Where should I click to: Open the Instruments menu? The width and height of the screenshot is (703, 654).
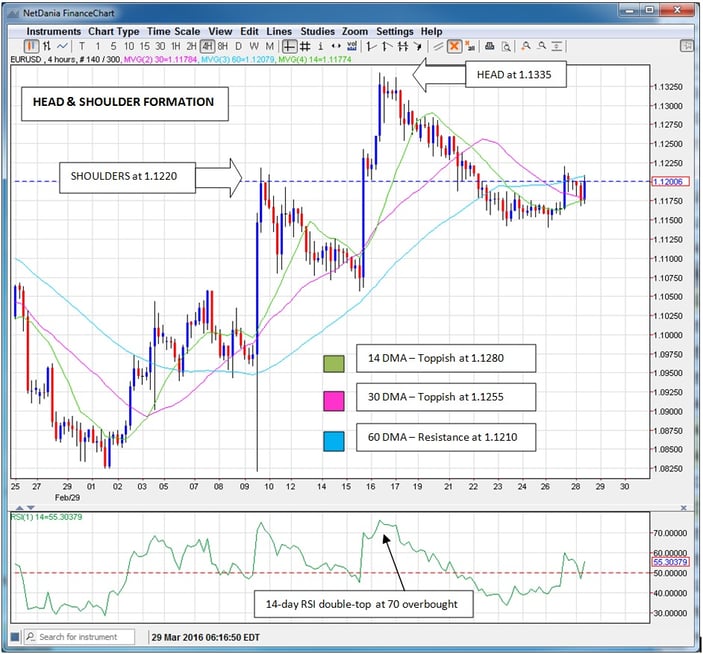pyautogui.click(x=54, y=31)
